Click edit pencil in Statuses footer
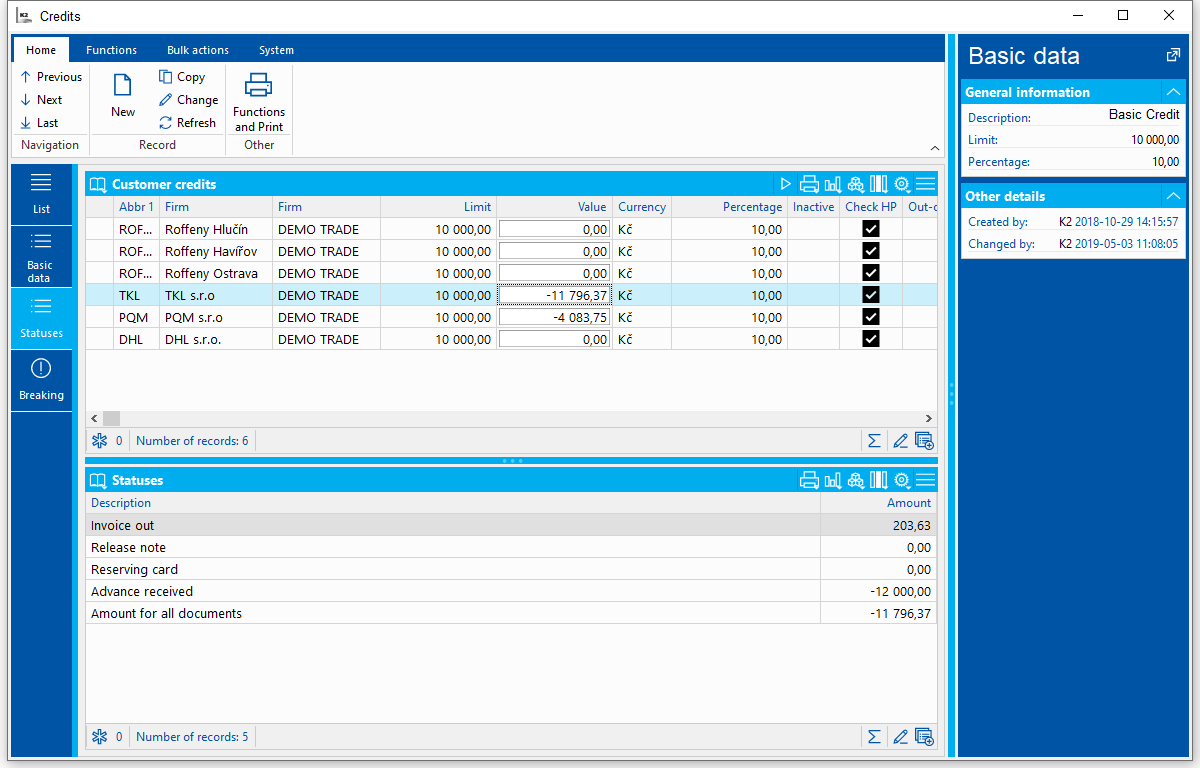1200x768 pixels. pyautogui.click(x=900, y=736)
